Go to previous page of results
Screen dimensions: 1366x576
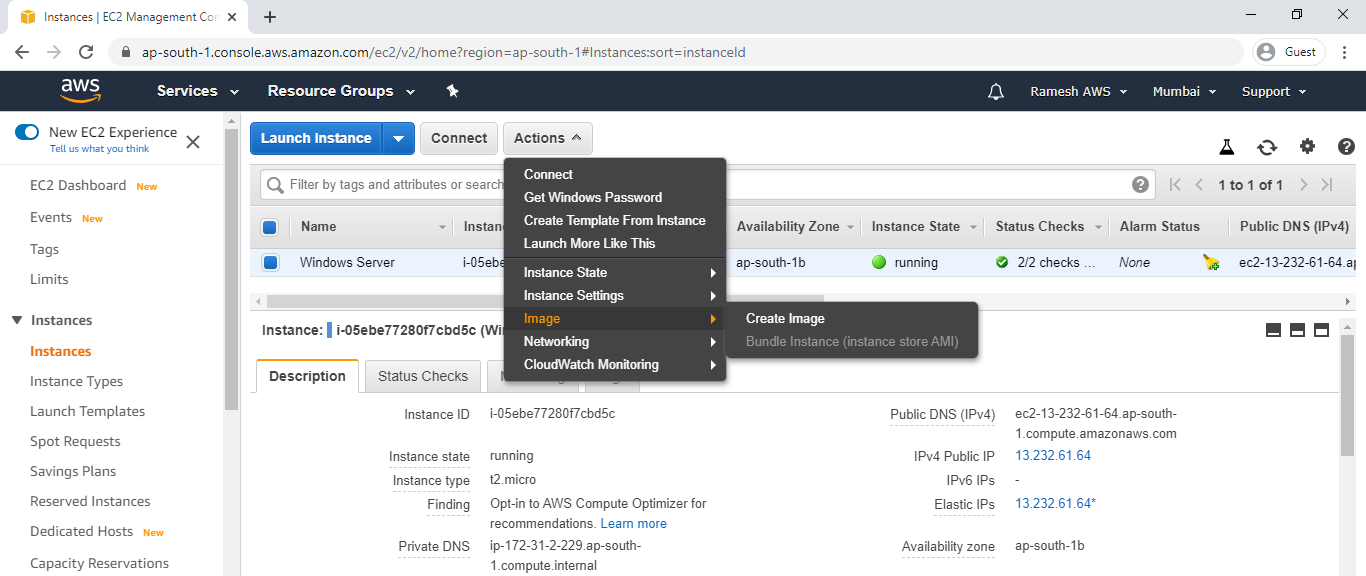click(x=1200, y=185)
